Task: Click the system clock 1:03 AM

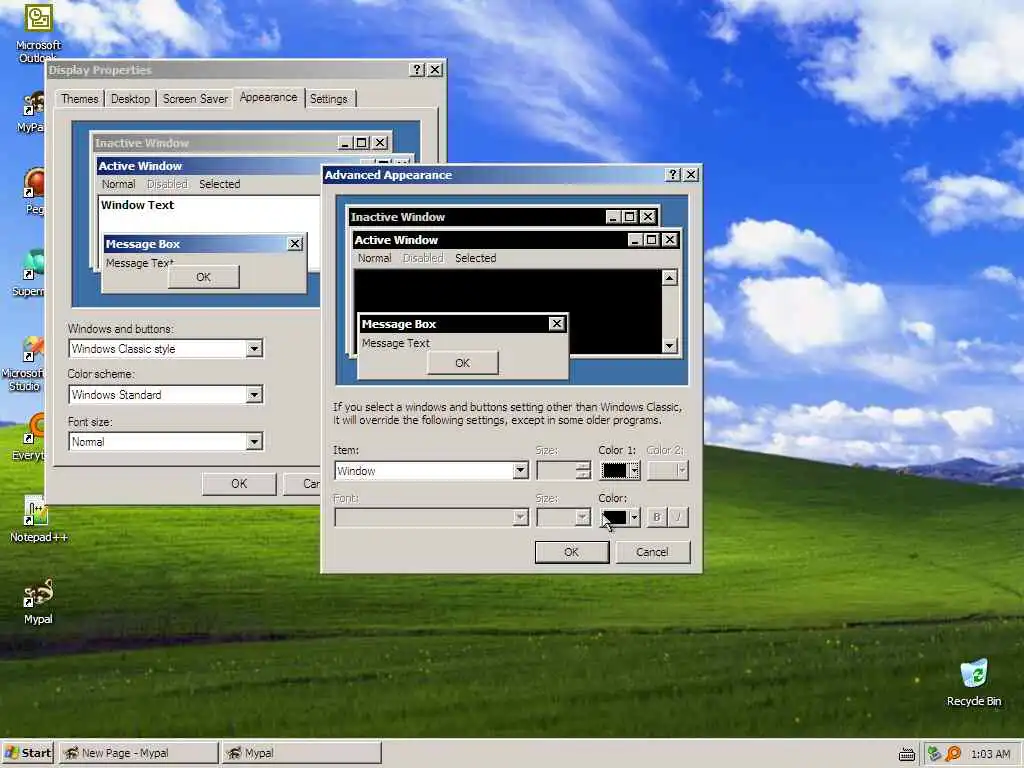Action: coord(990,754)
